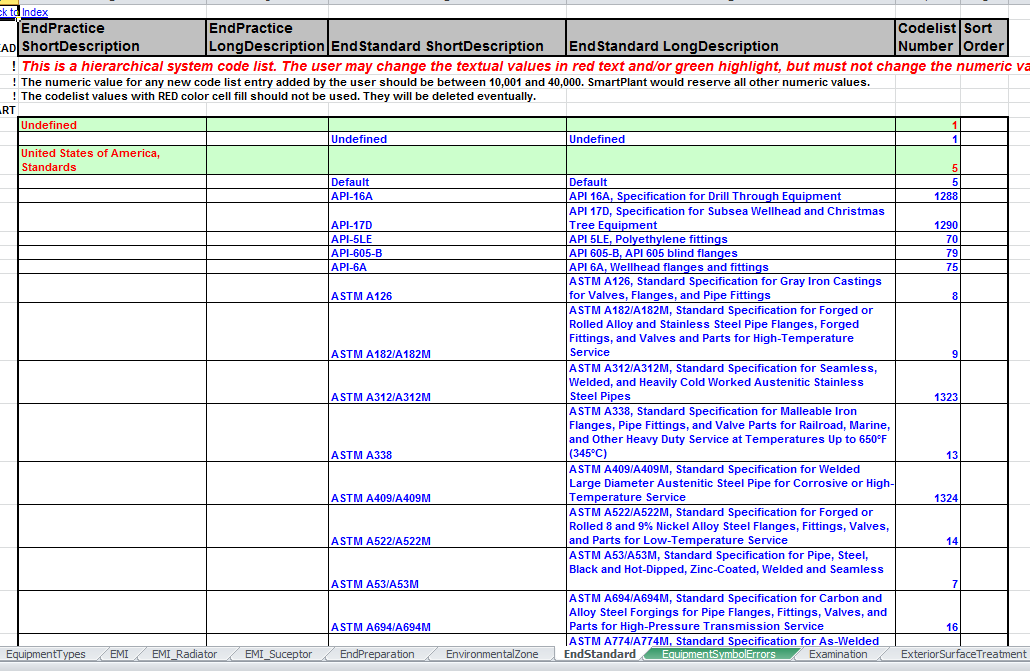Viewport: 1030px width, 671px height.
Task: Click the note about RED color cell fill
Action: tap(279, 96)
